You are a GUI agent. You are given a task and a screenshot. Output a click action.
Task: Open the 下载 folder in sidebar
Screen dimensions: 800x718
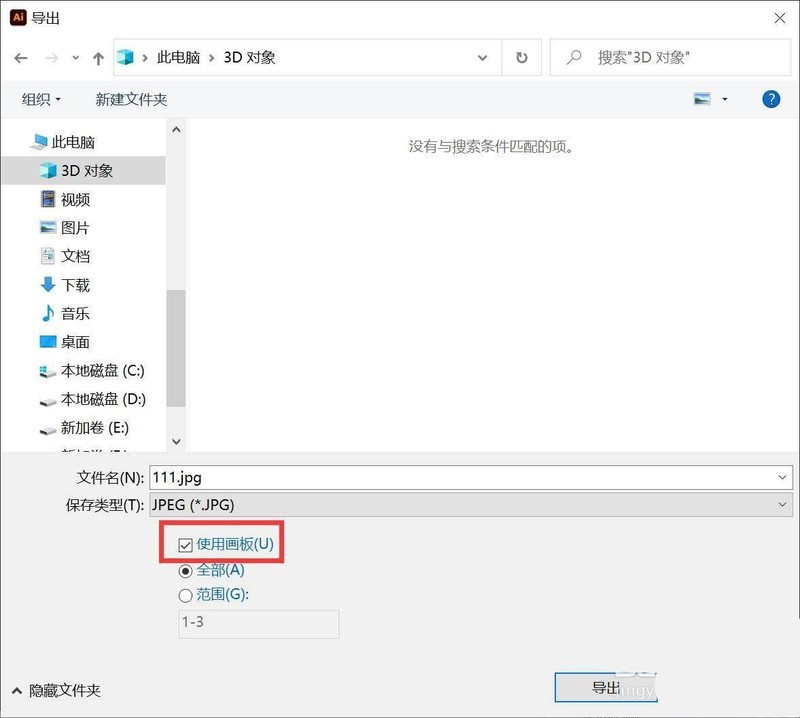tap(75, 285)
